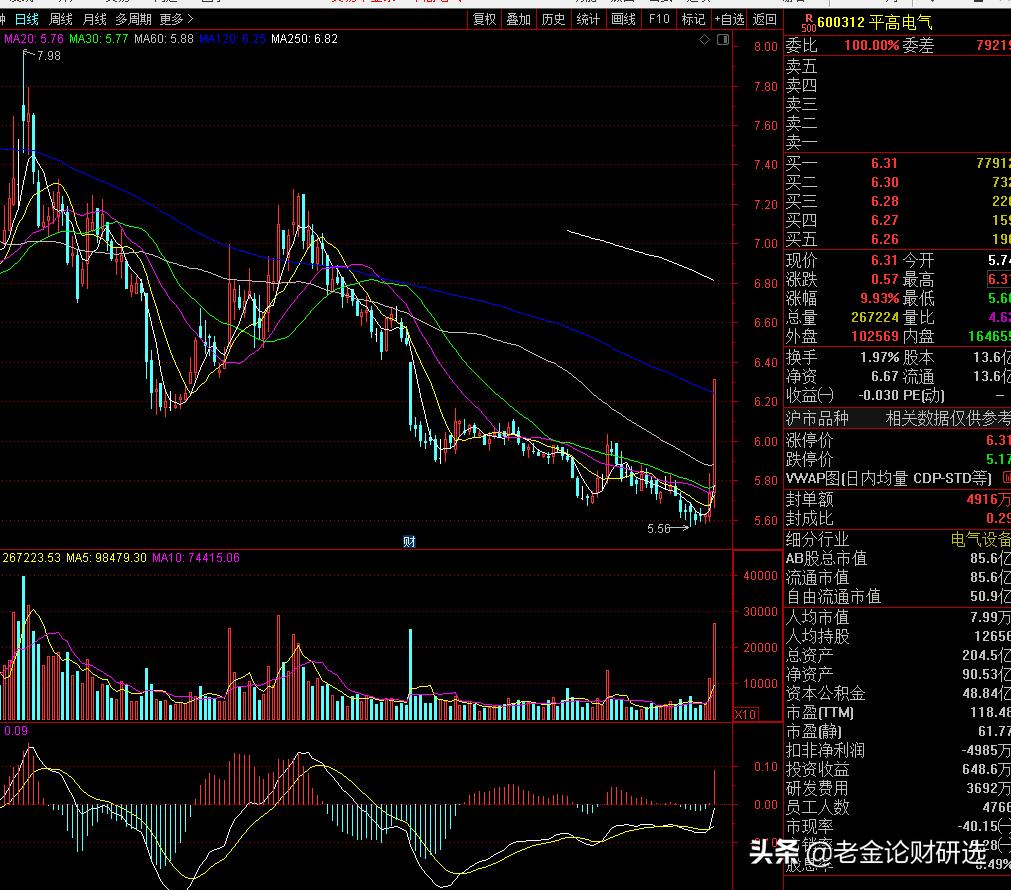The width and height of the screenshot is (1011, 890).
Task: Click the 40000 volume axis label
Action: pyautogui.click(x=760, y=576)
